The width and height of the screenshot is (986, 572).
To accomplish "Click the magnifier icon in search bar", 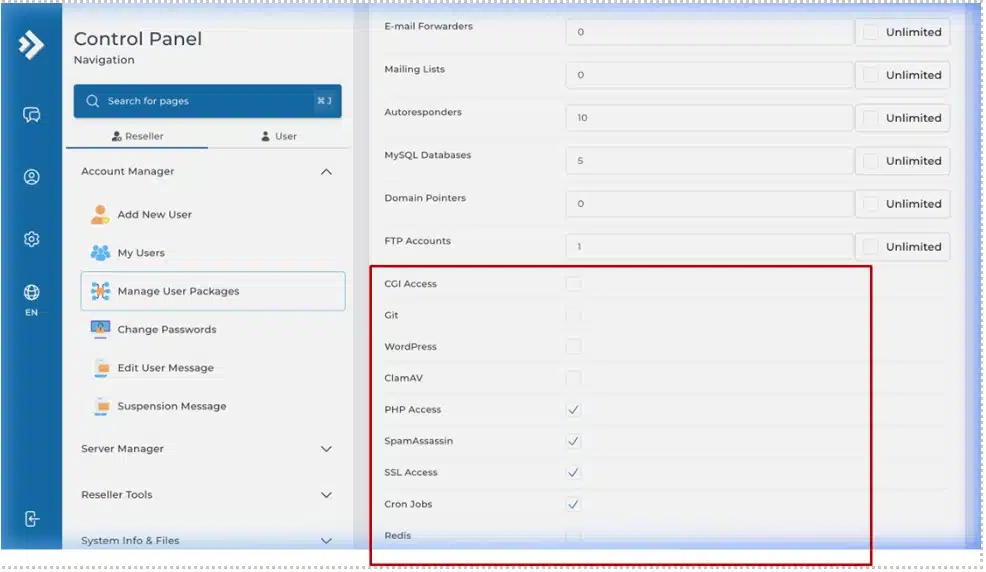I will 92,101.
